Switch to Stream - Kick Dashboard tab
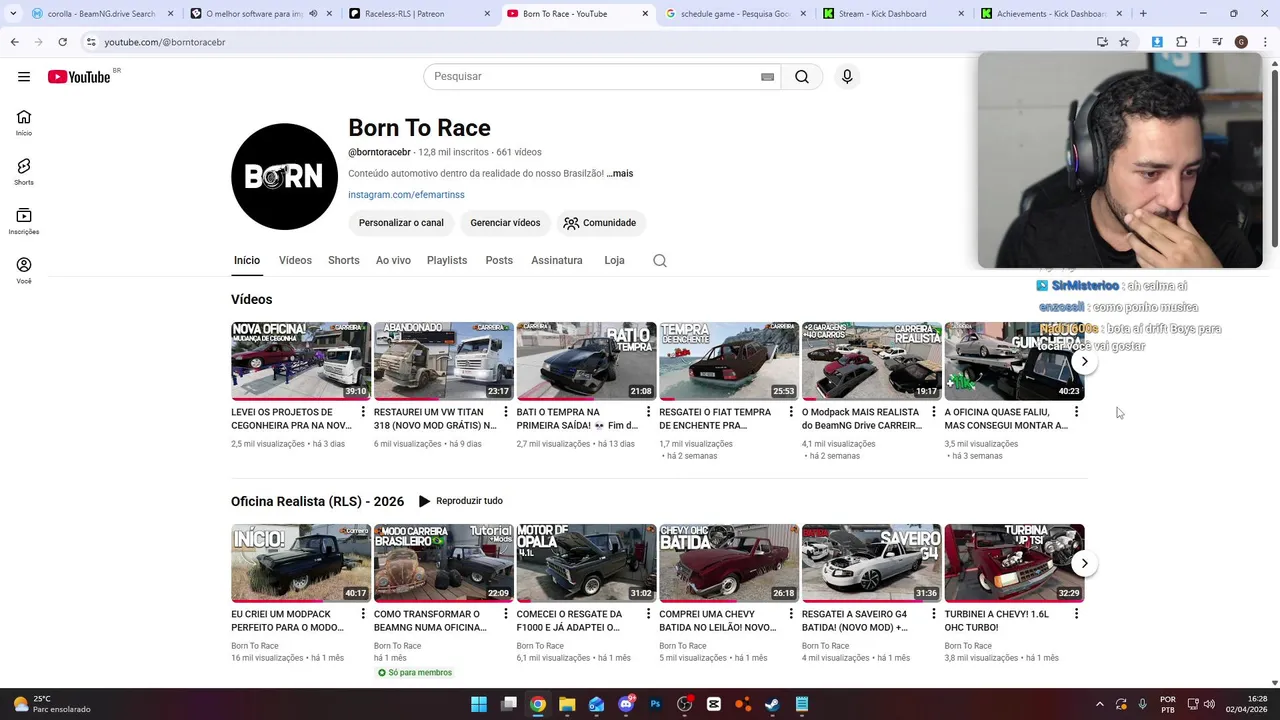This screenshot has height=720, width=1280. coord(892,14)
